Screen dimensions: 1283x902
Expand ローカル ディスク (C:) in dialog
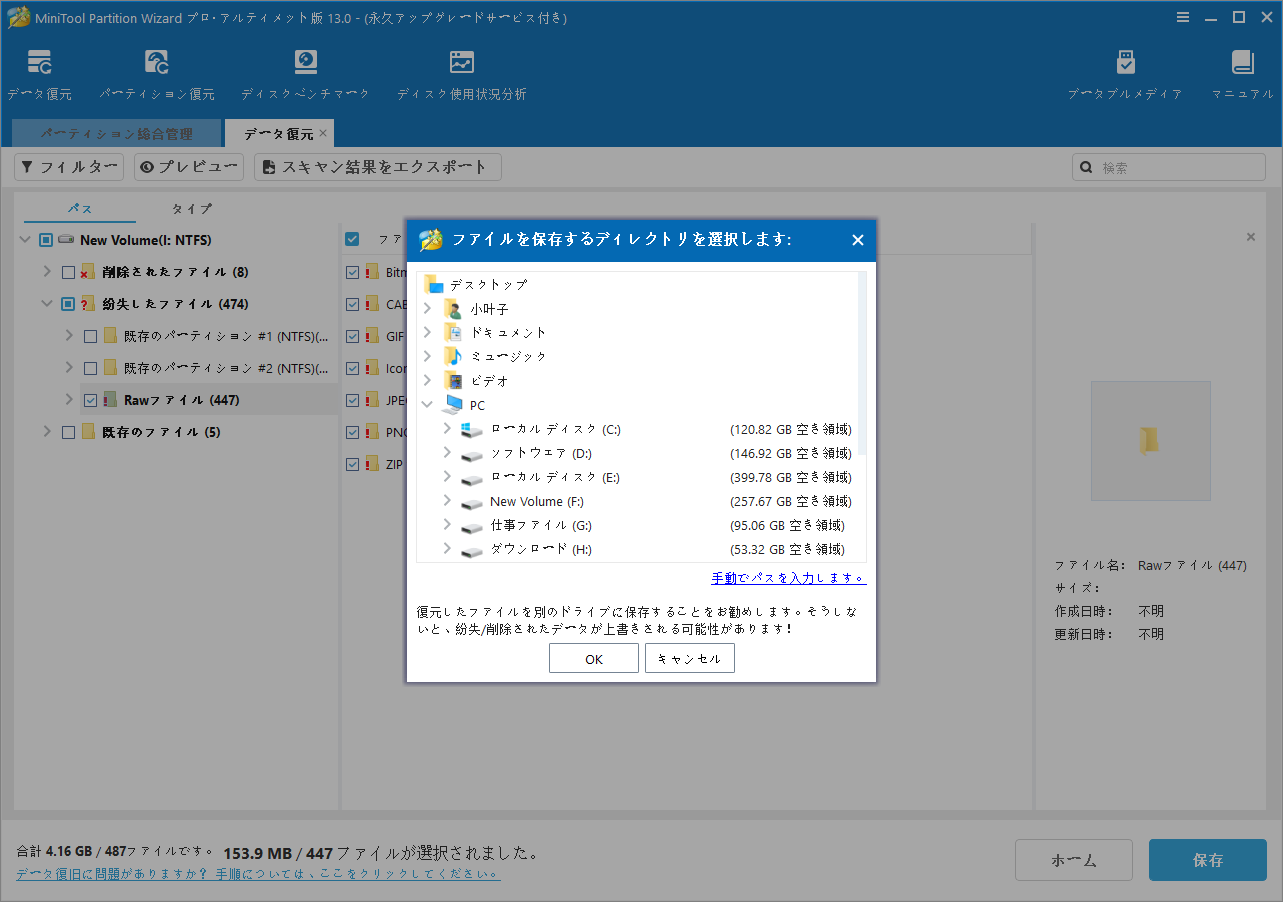[450, 428]
